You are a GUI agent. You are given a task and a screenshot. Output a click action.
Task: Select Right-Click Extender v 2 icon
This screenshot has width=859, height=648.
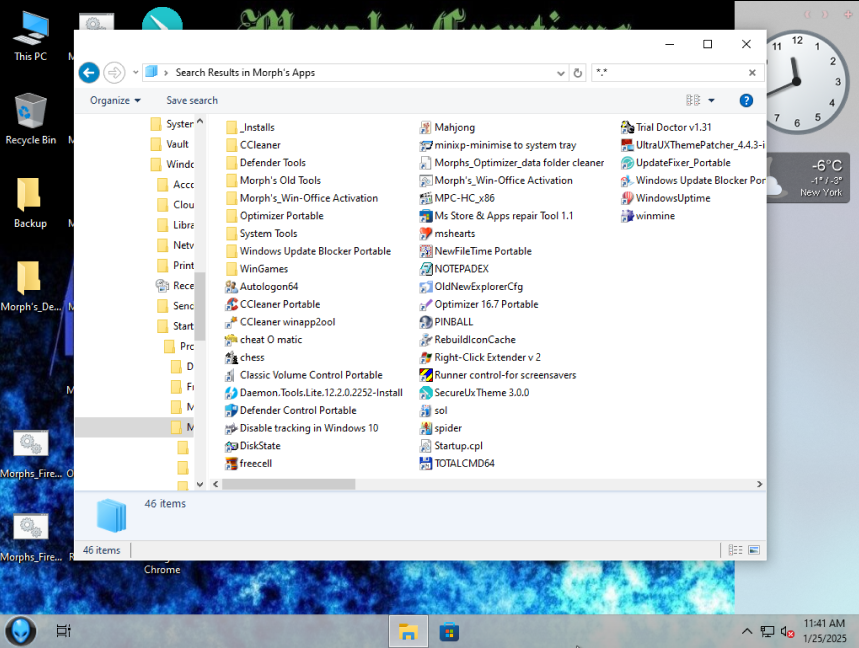point(426,358)
